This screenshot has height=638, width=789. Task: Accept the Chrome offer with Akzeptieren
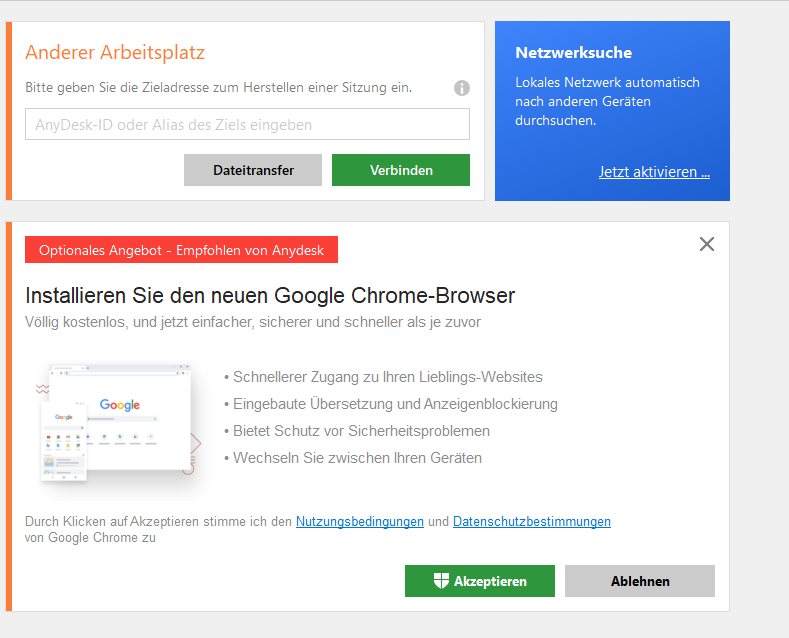pos(480,581)
